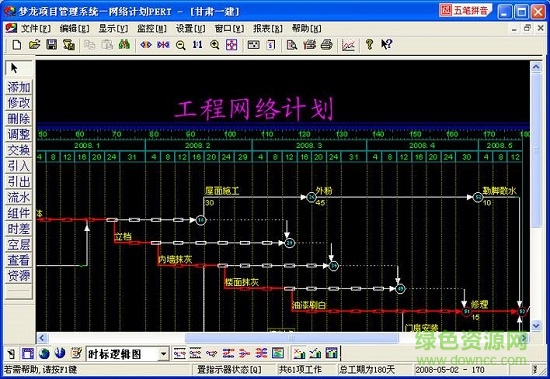Open print preview icon with magnifier page
The height and width of the screenshot is (379, 550).
point(291,45)
